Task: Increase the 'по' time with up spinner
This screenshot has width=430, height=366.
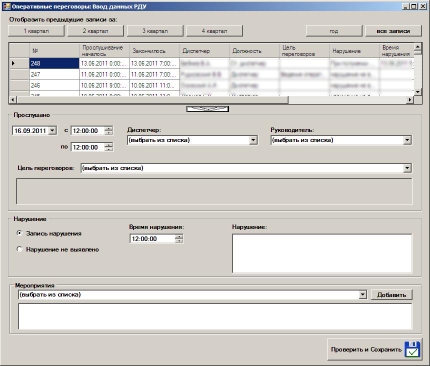Action: click(x=109, y=145)
